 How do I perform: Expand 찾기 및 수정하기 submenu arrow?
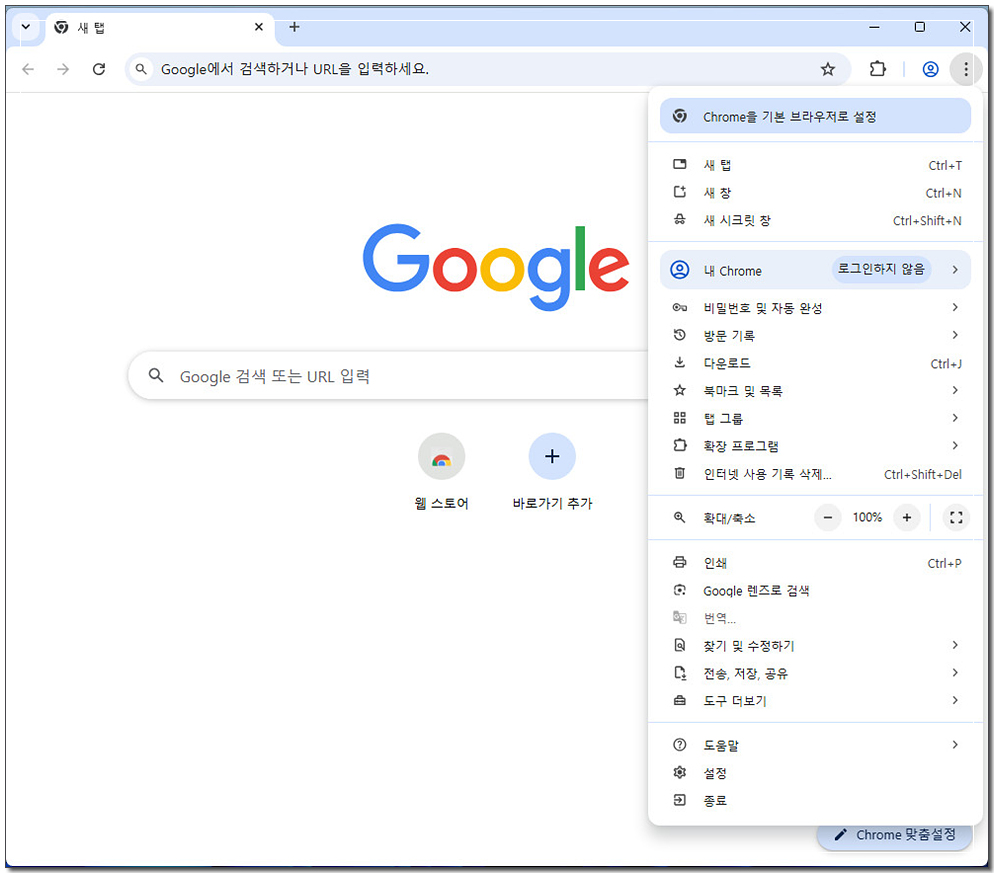955,645
